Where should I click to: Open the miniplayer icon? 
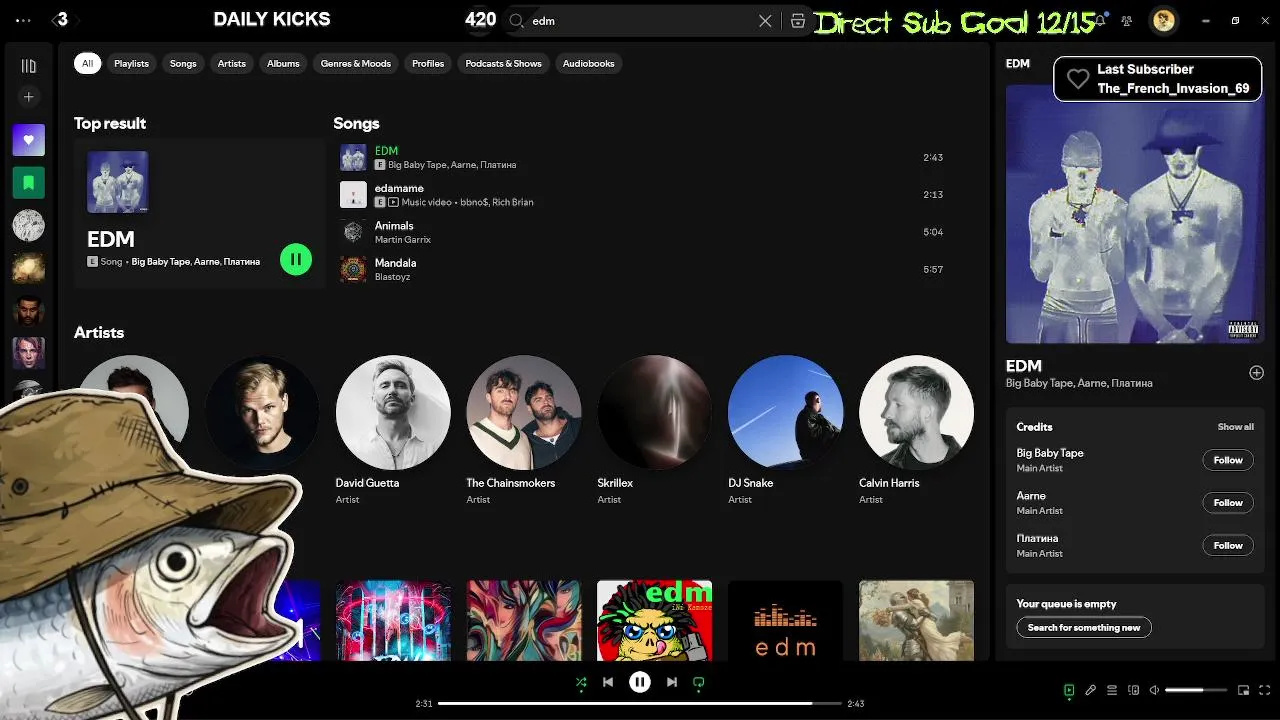1243,690
